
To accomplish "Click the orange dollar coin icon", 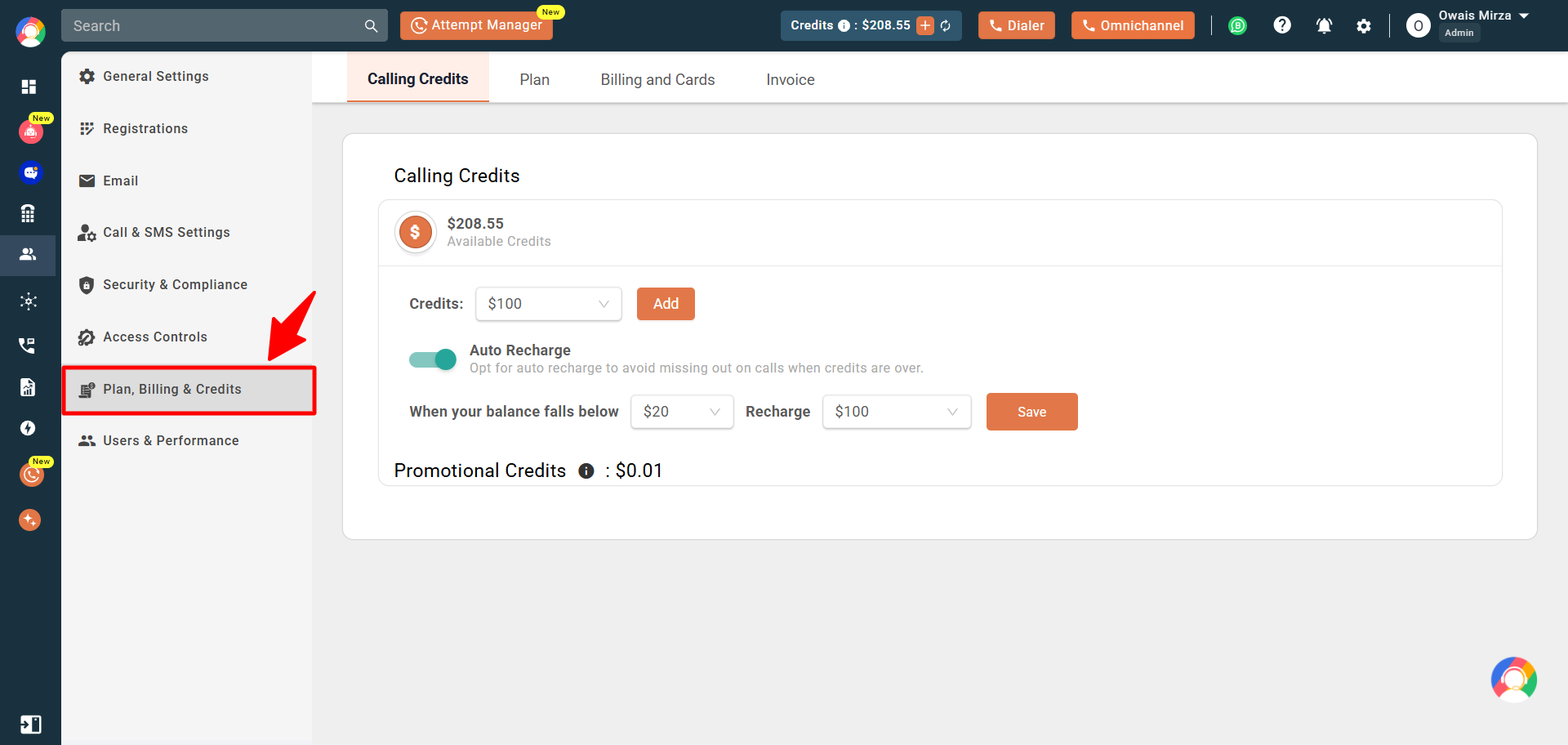I will click(416, 232).
